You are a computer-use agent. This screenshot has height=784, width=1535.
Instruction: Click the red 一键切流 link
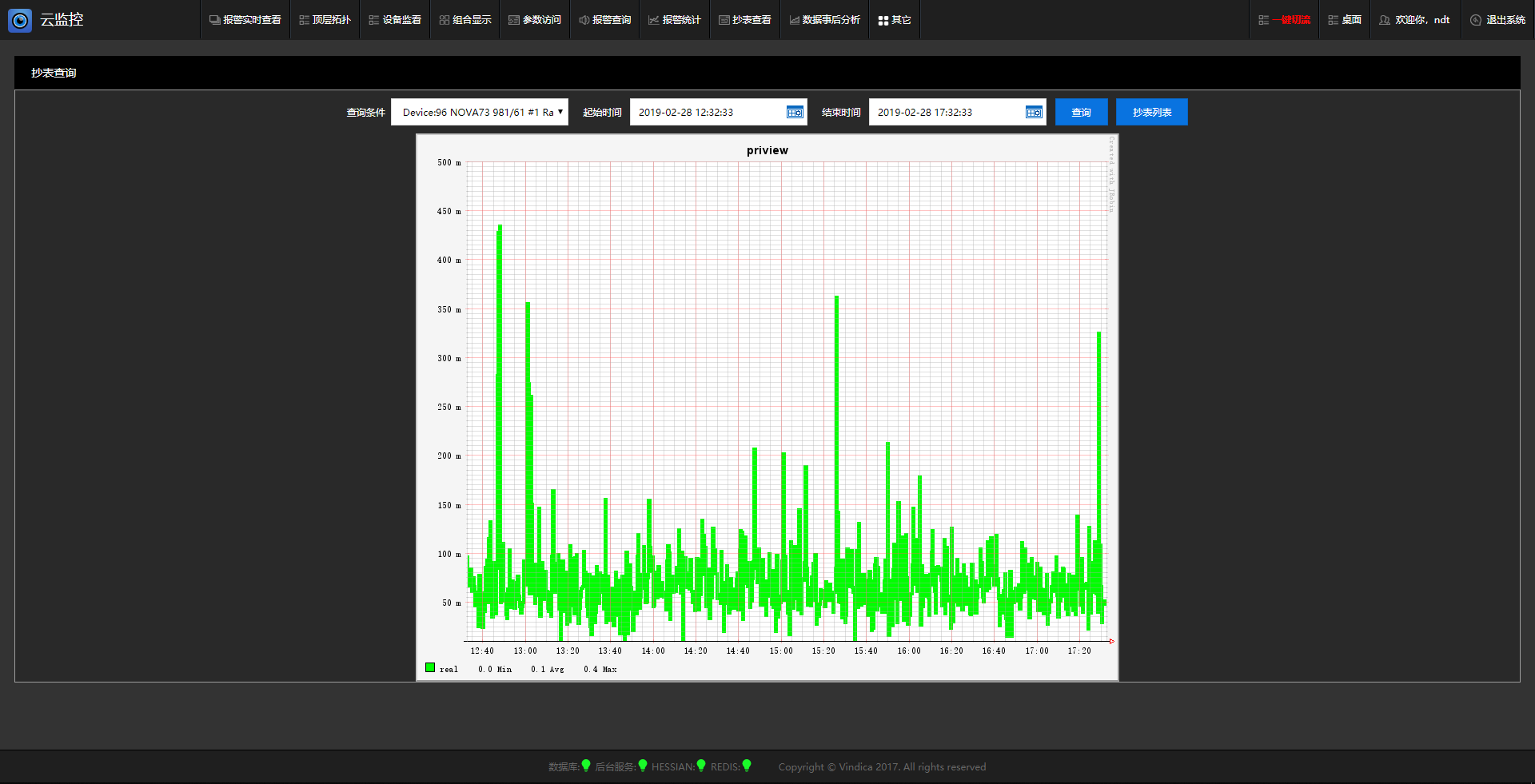(x=1284, y=20)
